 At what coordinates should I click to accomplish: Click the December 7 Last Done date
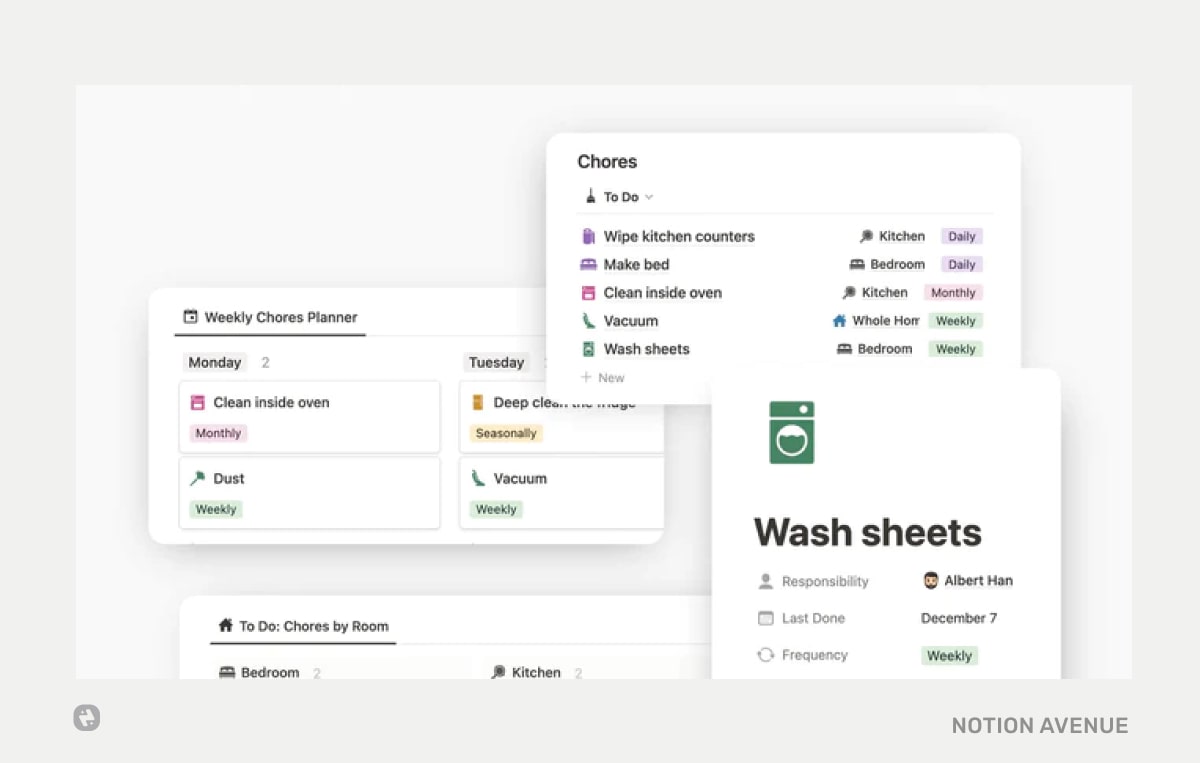pos(958,618)
